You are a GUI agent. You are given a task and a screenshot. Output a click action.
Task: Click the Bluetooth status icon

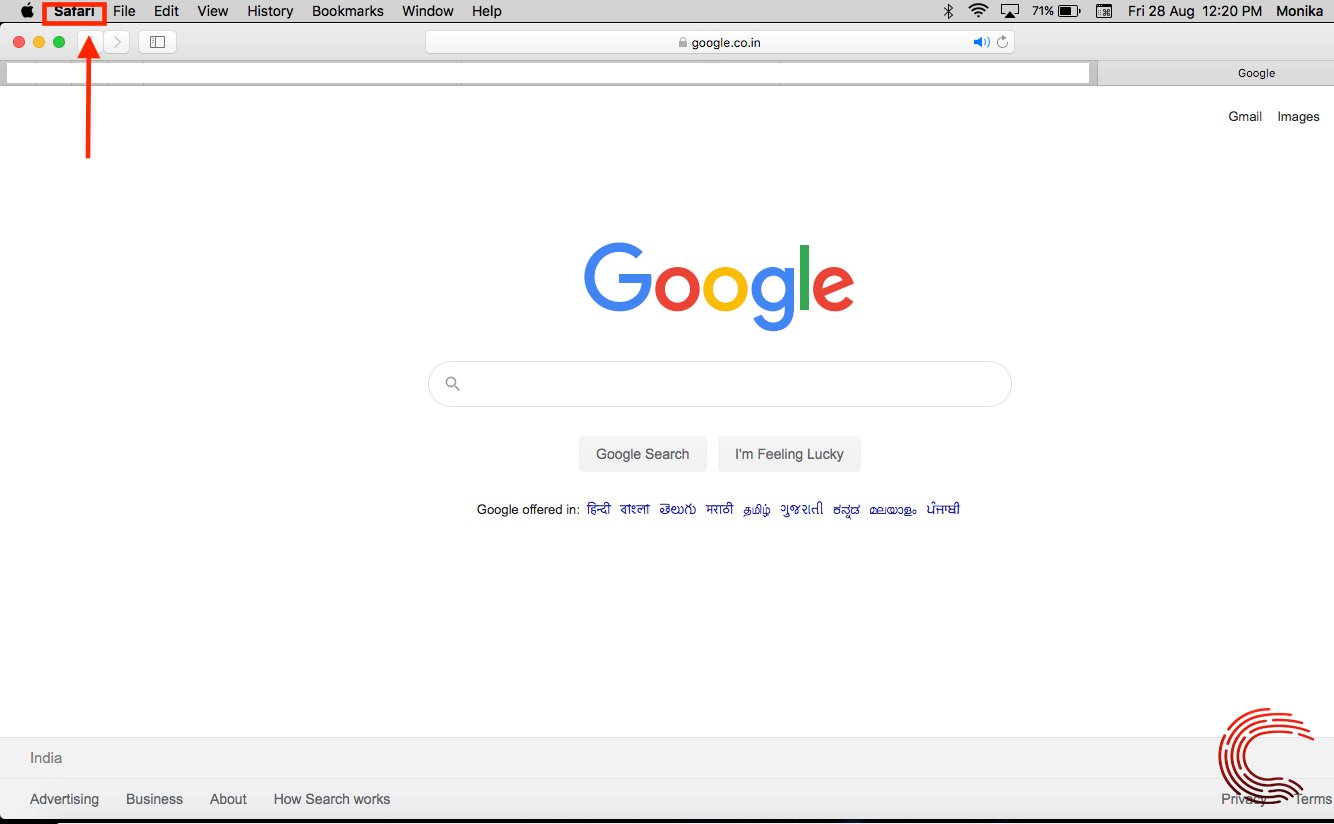949,11
